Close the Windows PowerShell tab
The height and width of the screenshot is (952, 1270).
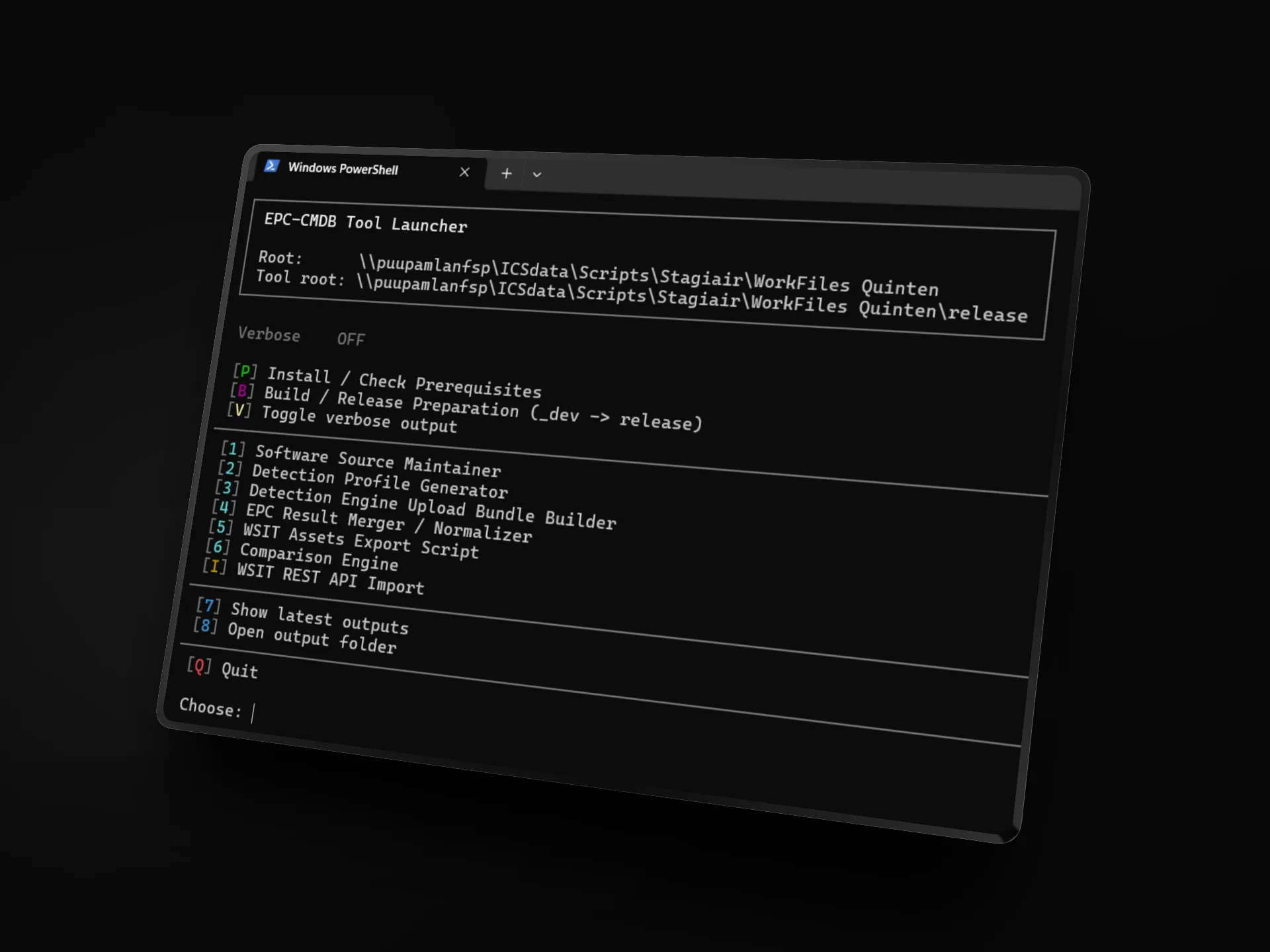coord(464,173)
